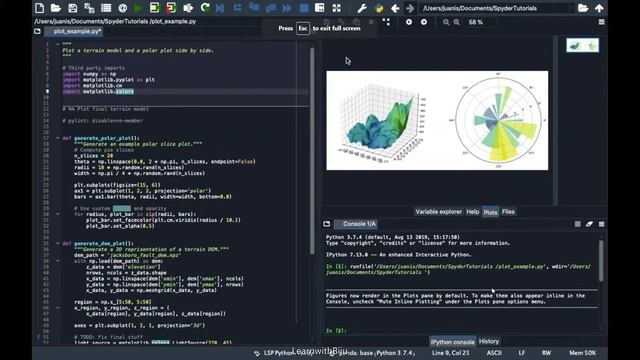
Task: Collapse the 'for radius, plot_bar' loop
Action: point(58,214)
